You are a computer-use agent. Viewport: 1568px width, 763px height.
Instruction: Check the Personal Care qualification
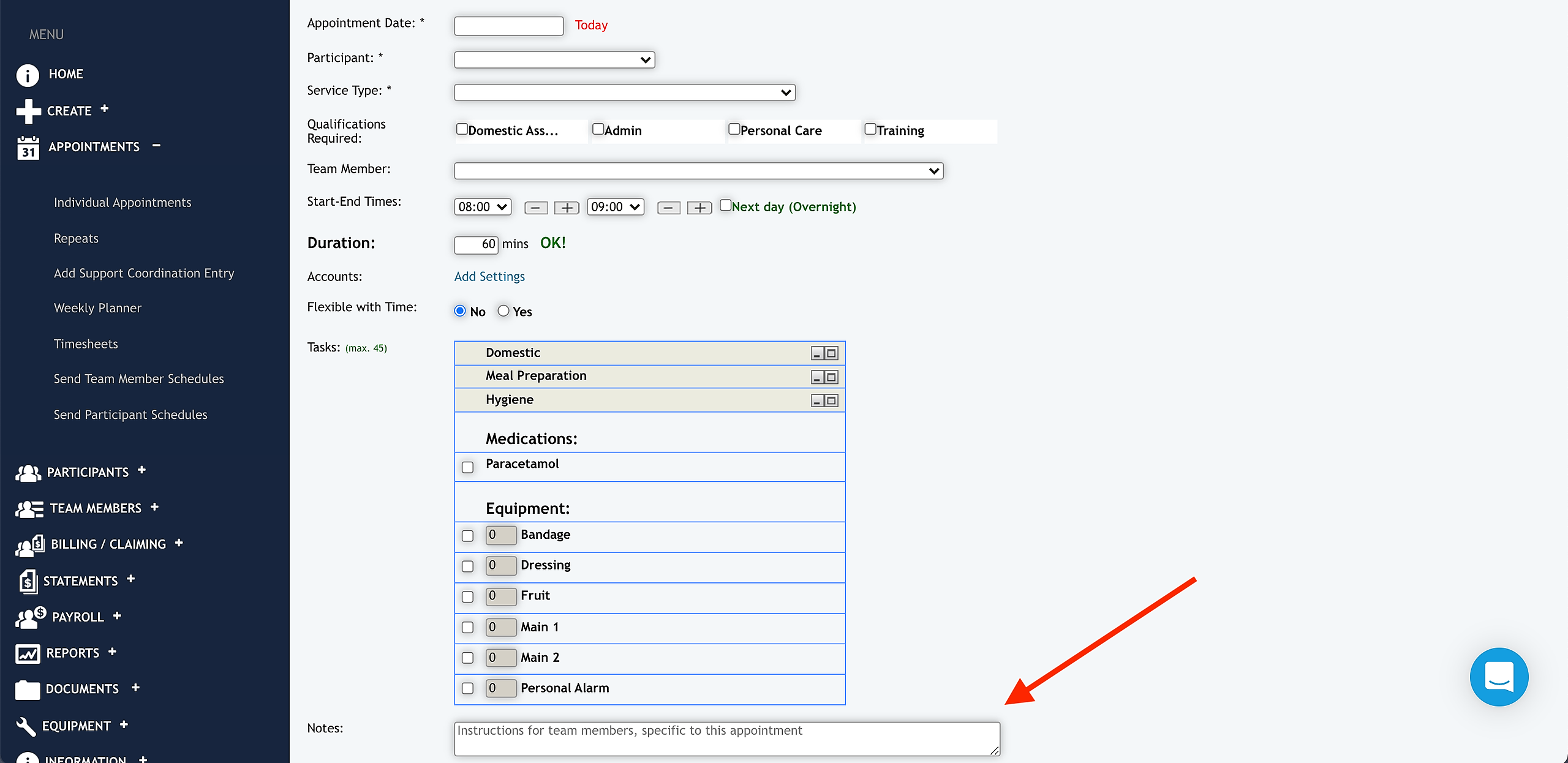(x=734, y=129)
